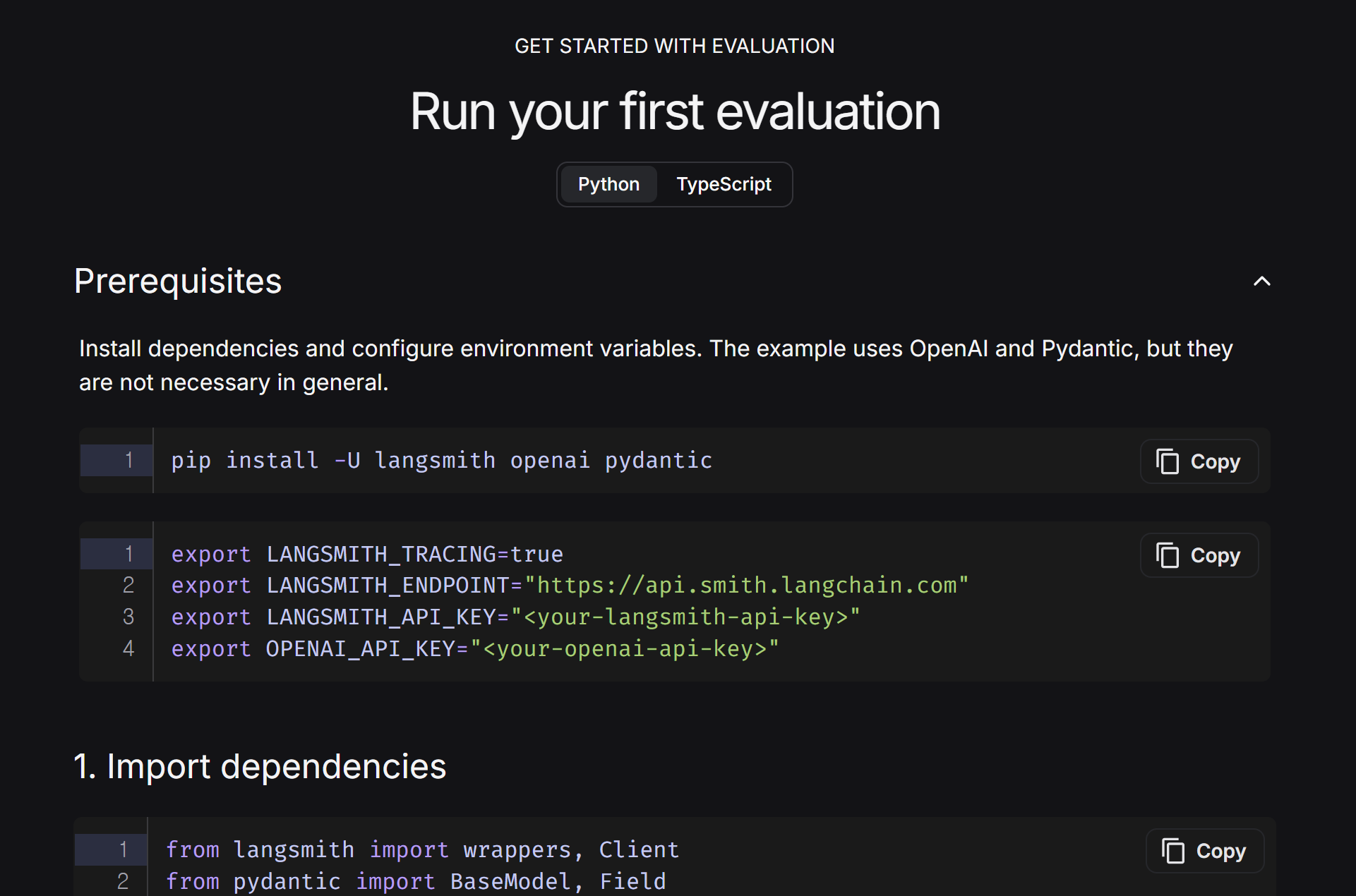Screen dimensions: 1356x896
Task: Click line 1 of pip install block
Action: tap(441, 461)
